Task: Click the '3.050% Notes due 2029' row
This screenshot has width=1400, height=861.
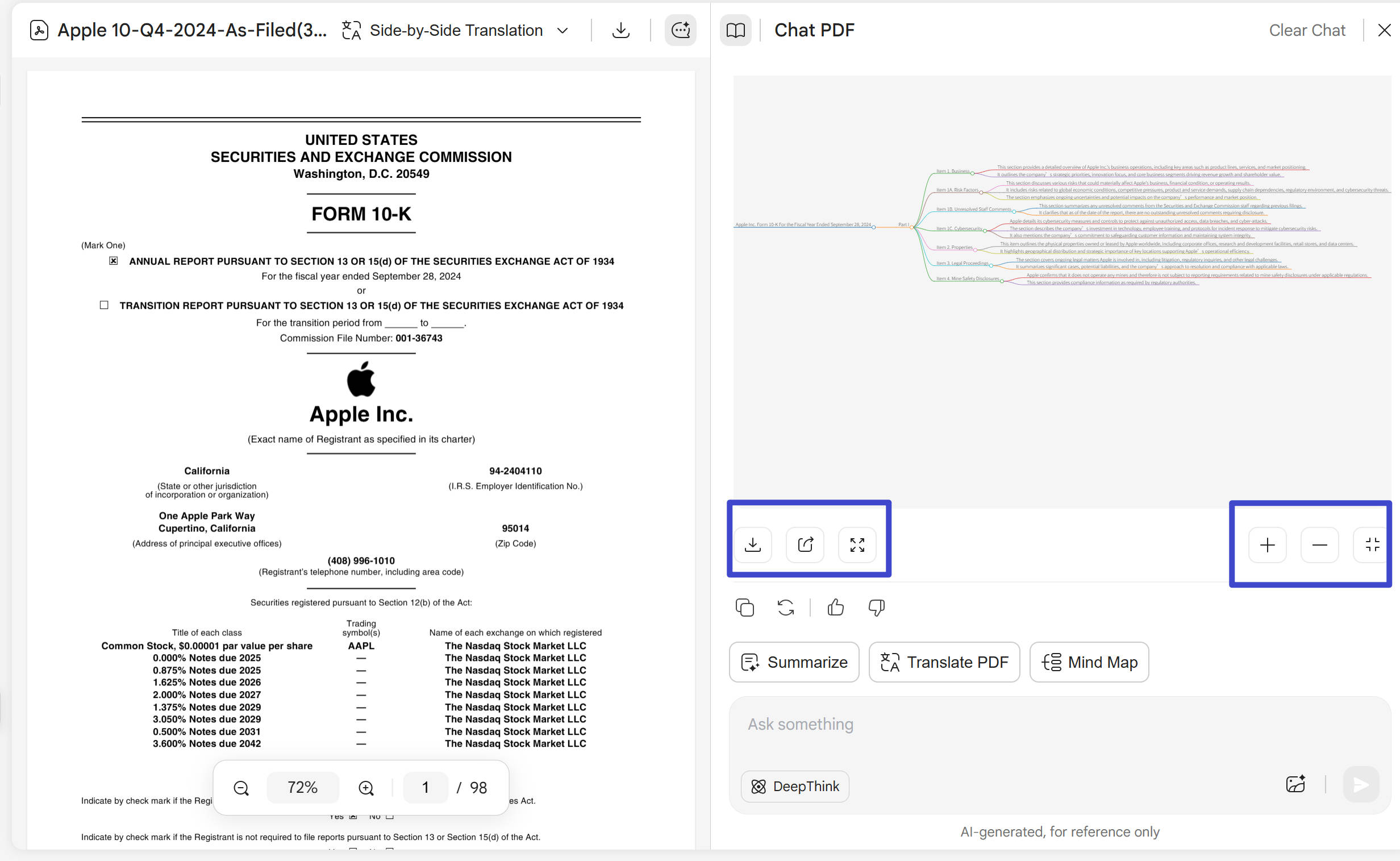Action: tap(207, 719)
